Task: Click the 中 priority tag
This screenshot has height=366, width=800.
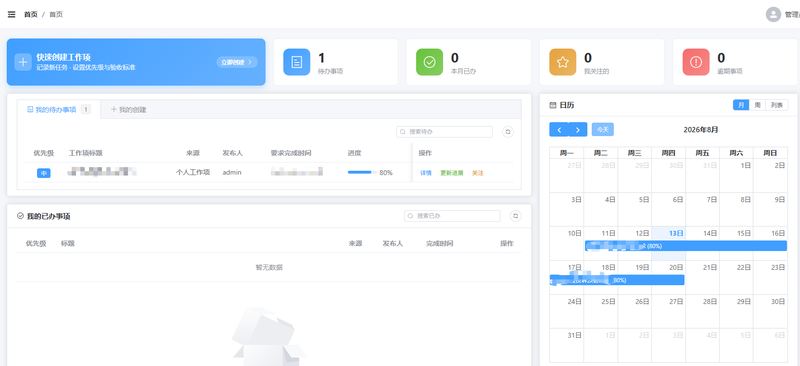Action: click(x=44, y=173)
